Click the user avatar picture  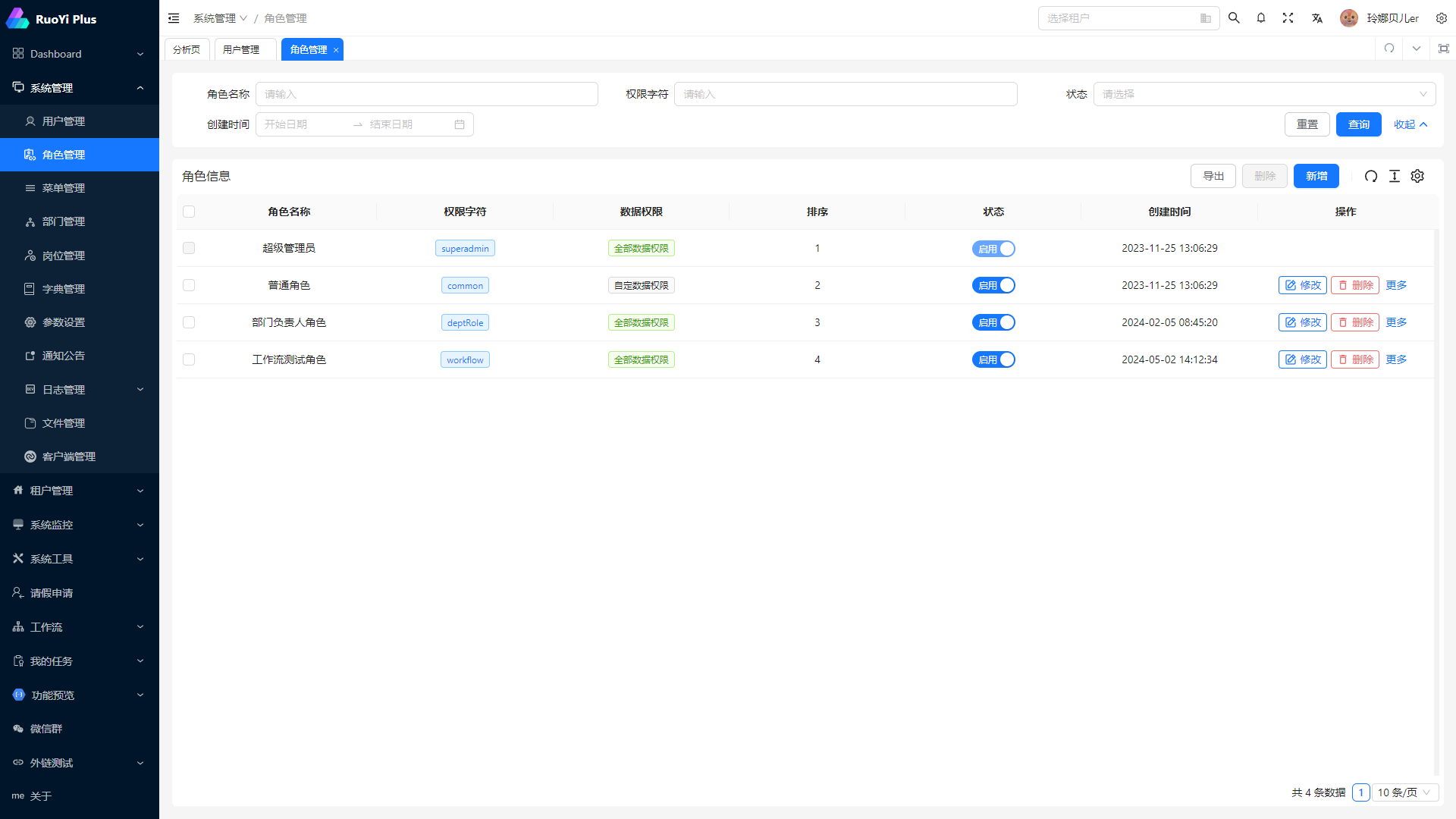click(1349, 18)
